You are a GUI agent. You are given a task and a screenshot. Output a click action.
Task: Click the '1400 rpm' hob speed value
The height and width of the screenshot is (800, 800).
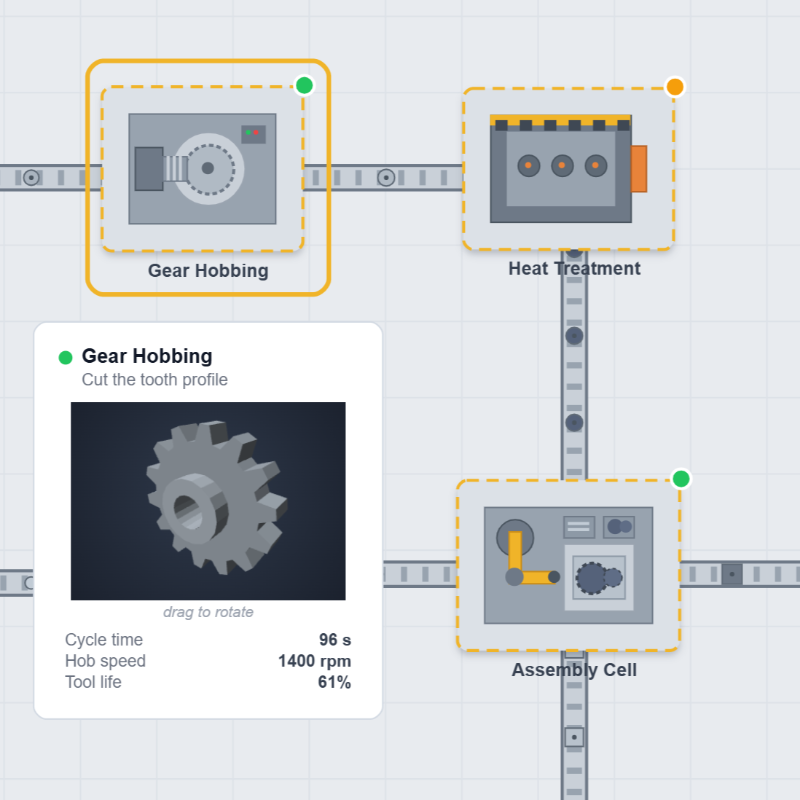(314, 661)
